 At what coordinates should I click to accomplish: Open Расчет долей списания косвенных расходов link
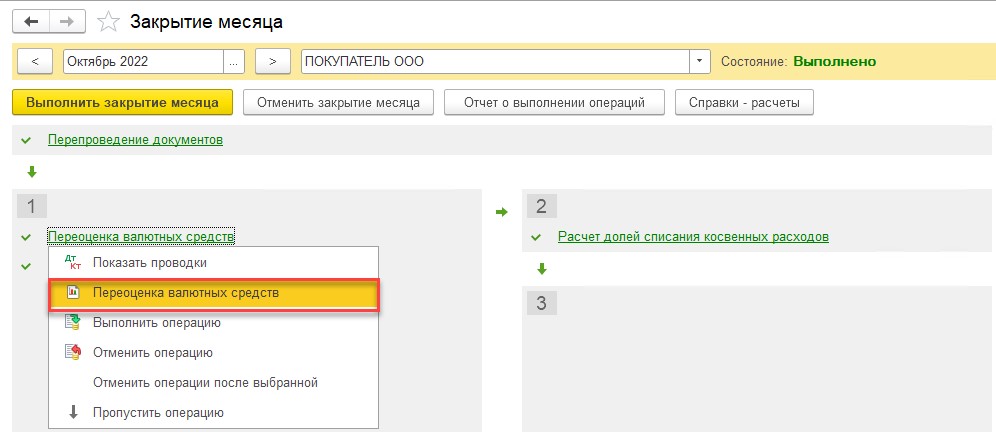(x=693, y=237)
